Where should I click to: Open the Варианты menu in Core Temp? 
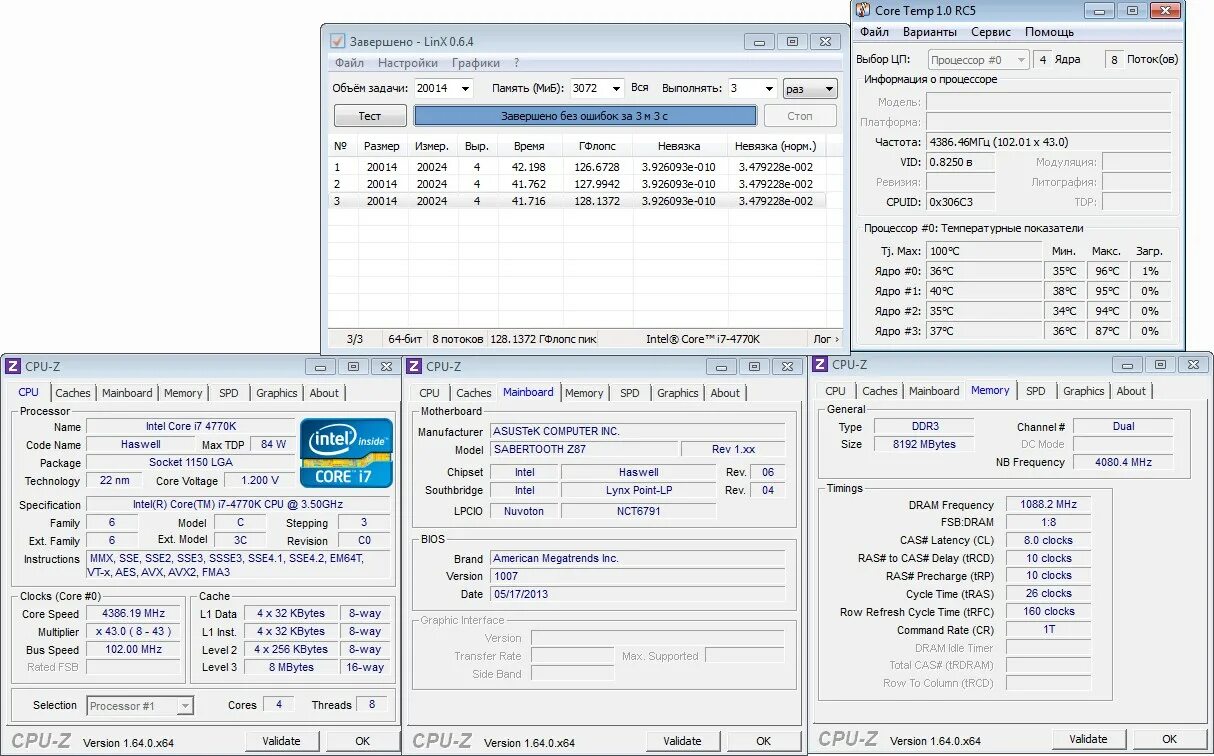pos(930,32)
